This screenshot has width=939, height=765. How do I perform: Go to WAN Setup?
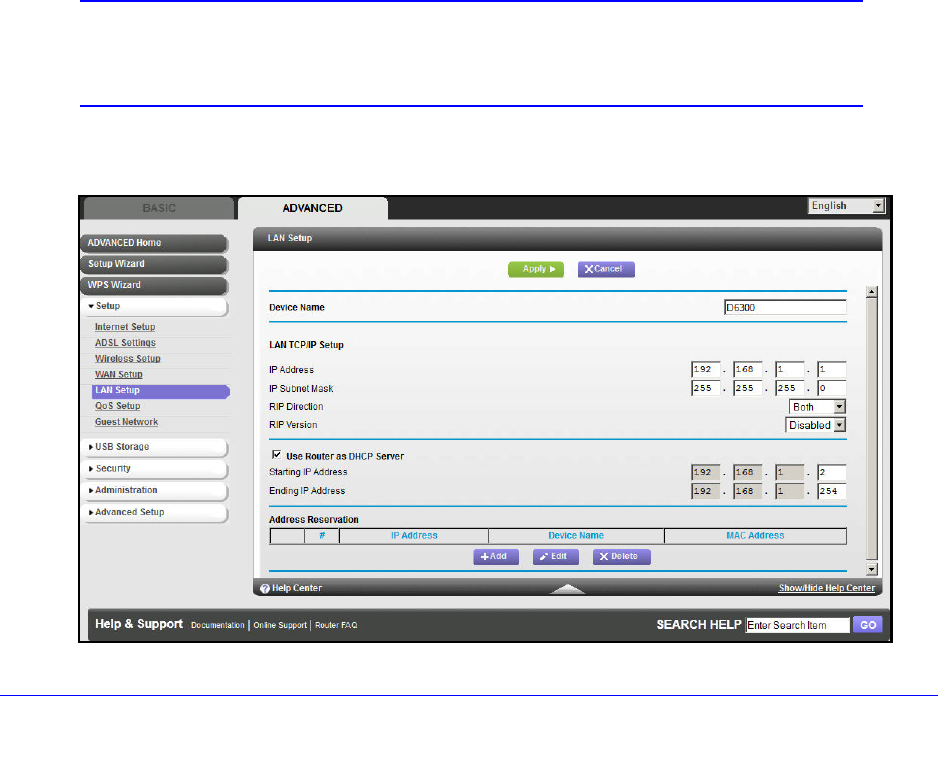click(x=119, y=374)
